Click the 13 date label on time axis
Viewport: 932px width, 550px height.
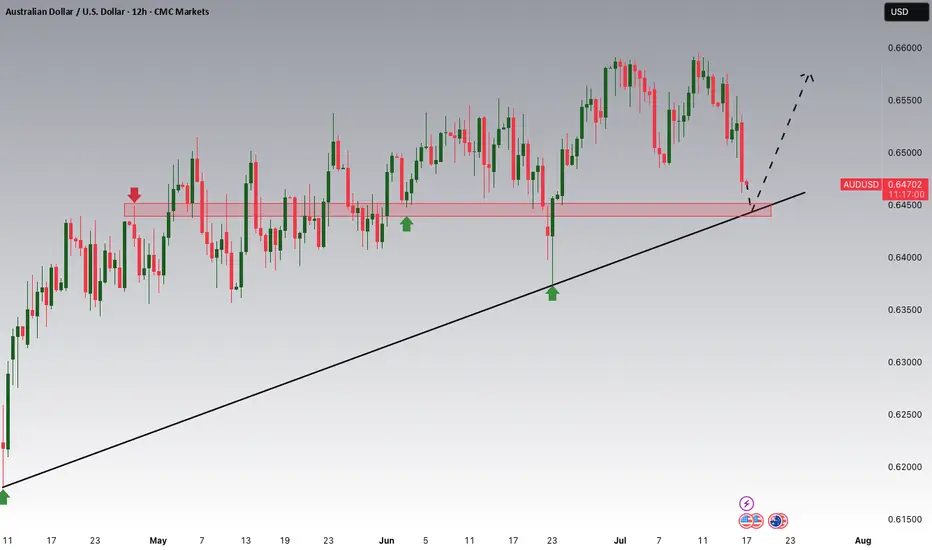[245, 540]
